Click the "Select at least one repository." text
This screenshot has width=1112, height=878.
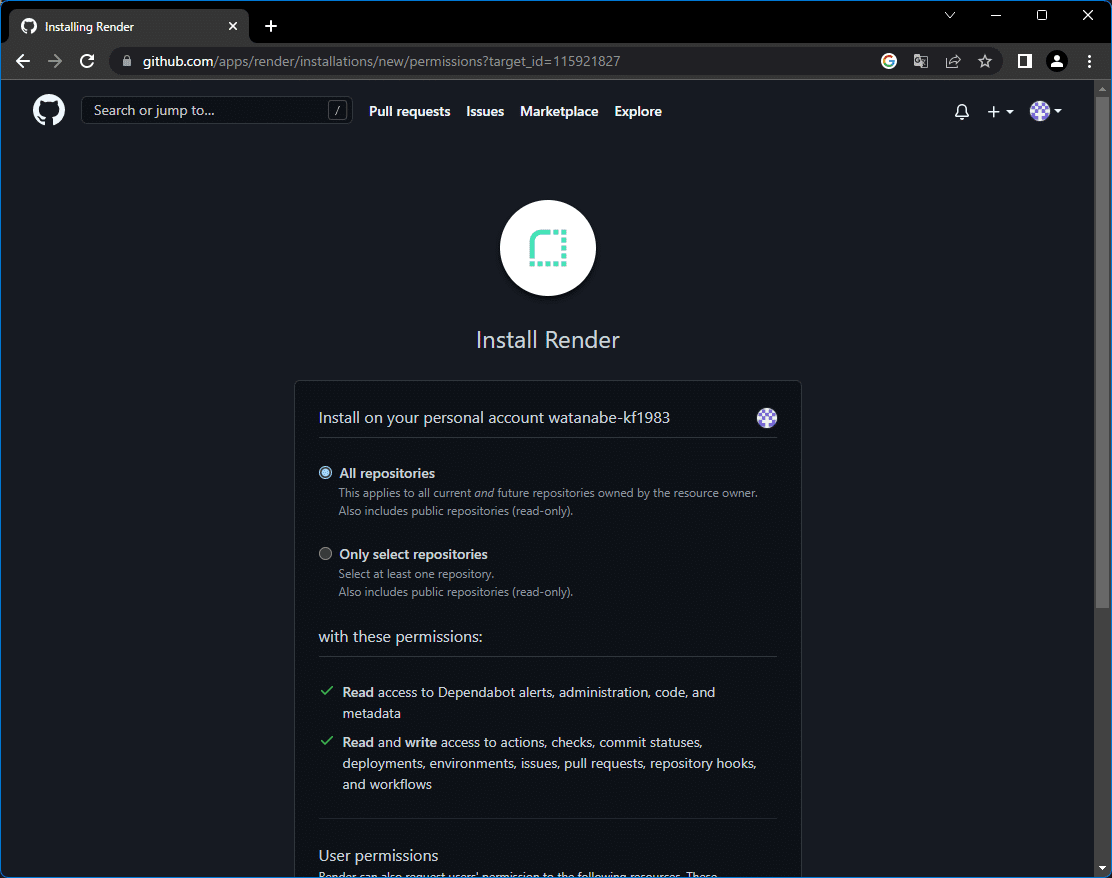pos(416,574)
